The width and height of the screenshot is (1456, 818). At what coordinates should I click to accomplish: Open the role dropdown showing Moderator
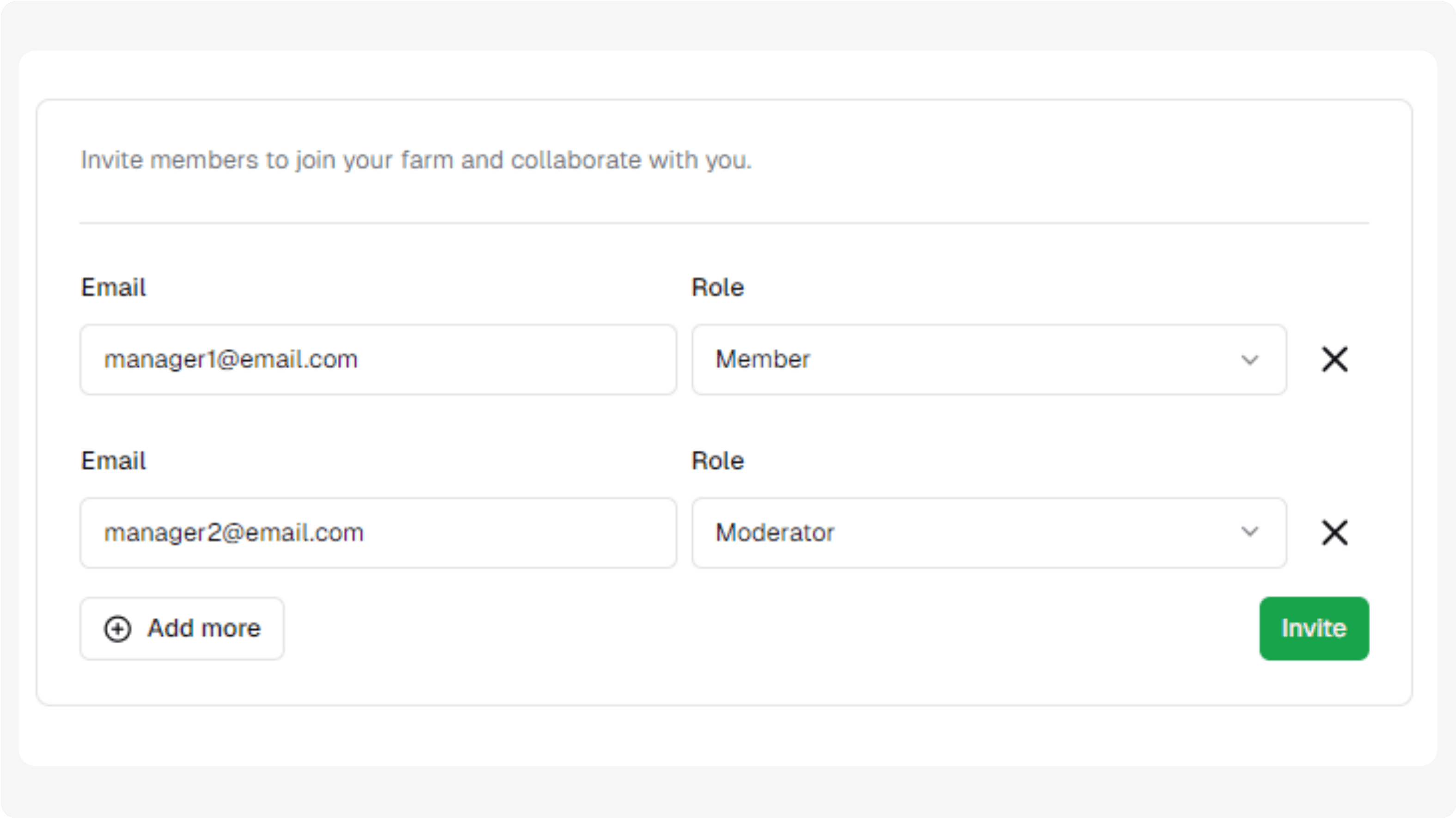click(x=989, y=532)
